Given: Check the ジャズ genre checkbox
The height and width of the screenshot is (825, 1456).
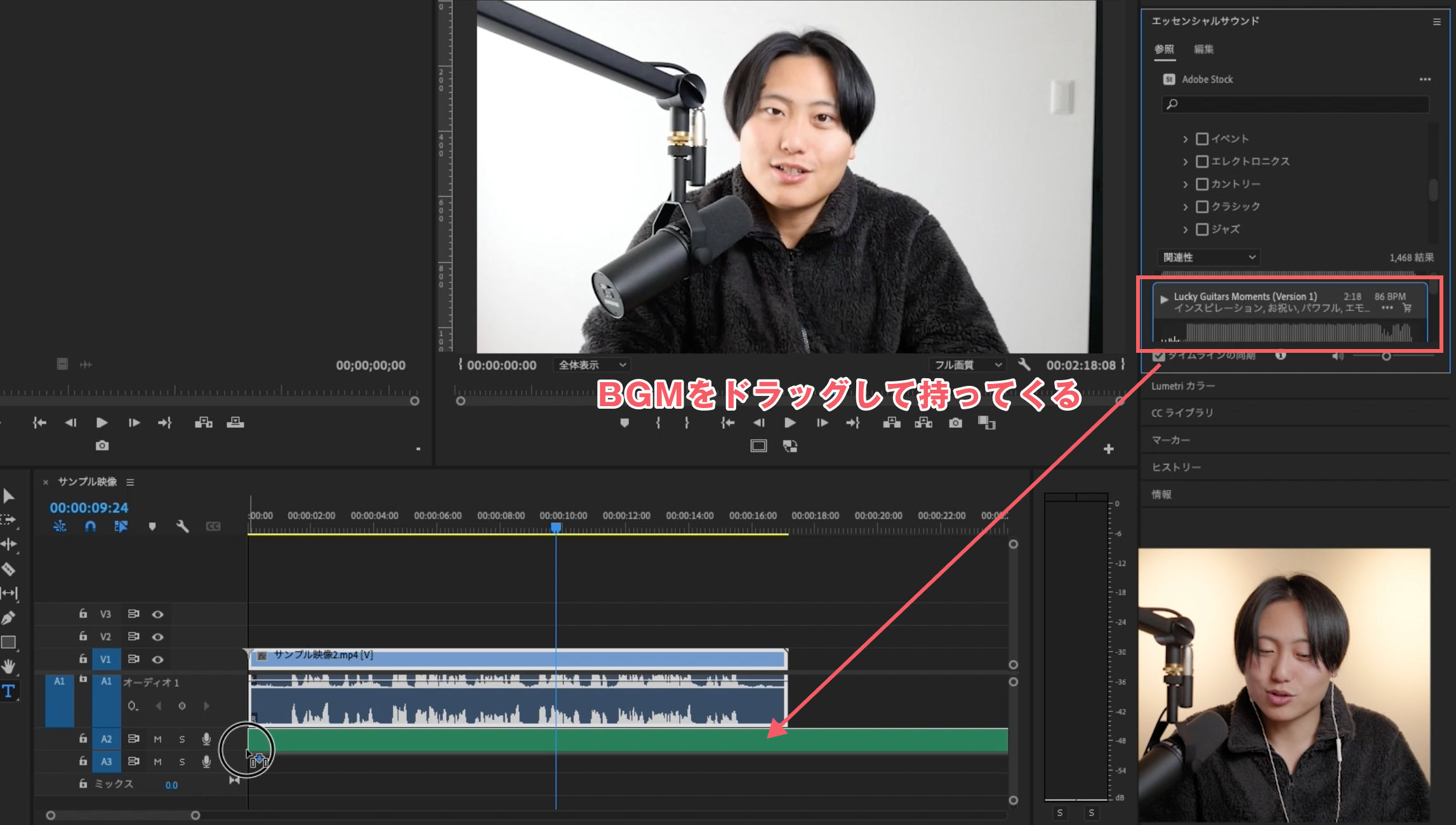Looking at the screenshot, I should tap(1201, 229).
